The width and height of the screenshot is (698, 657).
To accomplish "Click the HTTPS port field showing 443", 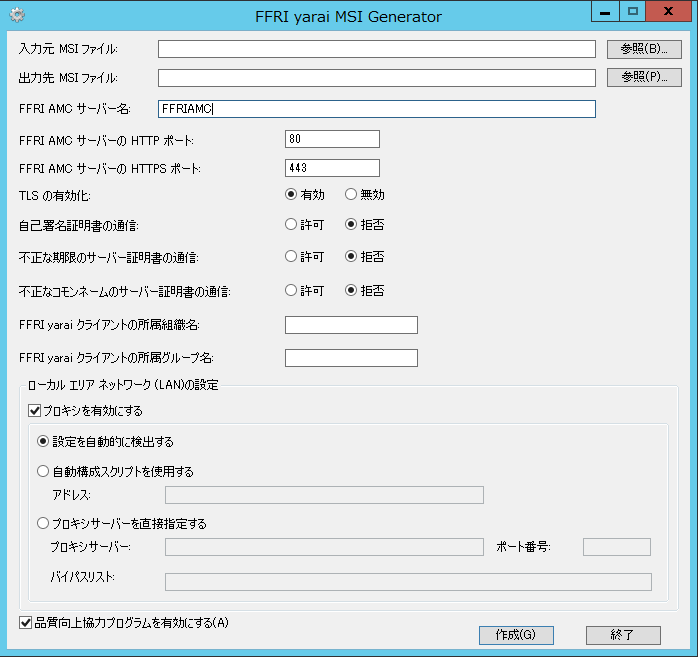I will coord(332,168).
